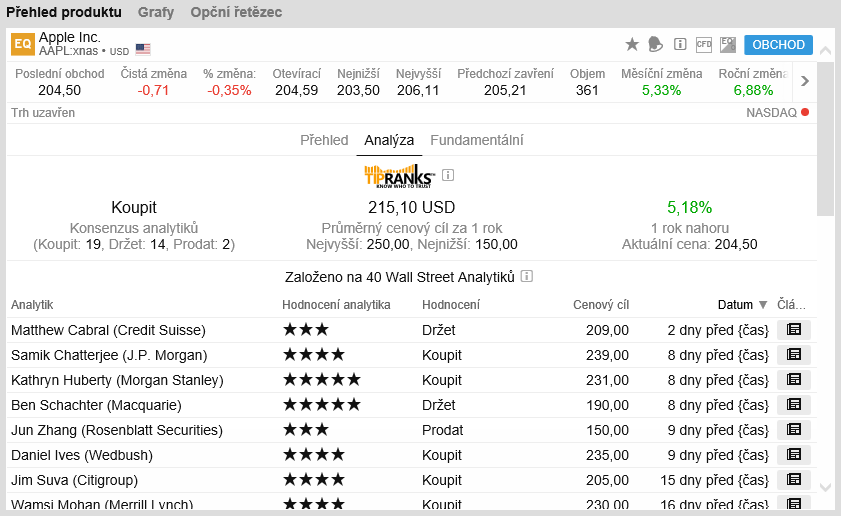Screen dimensions: 841x516
Task: Sort by Cenový cíl column header
Action: pyautogui.click(x=601, y=305)
